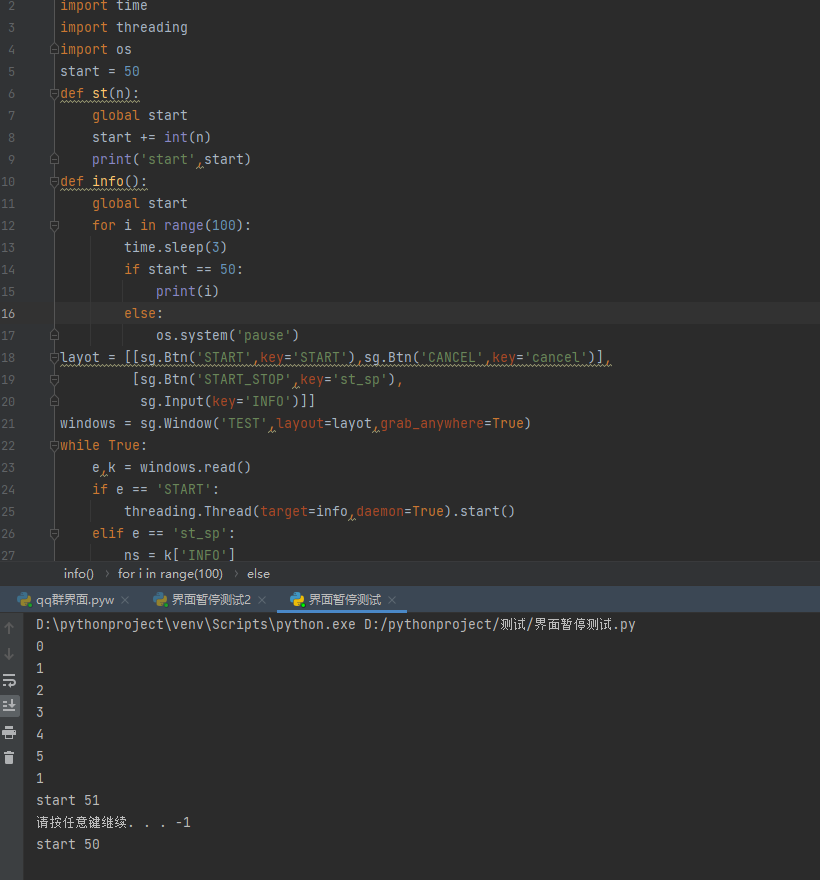The image size is (820, 880).
Task: Close the 界面暂停测试2 run tab
Action: pyautogui.click(x=262, y=600)
